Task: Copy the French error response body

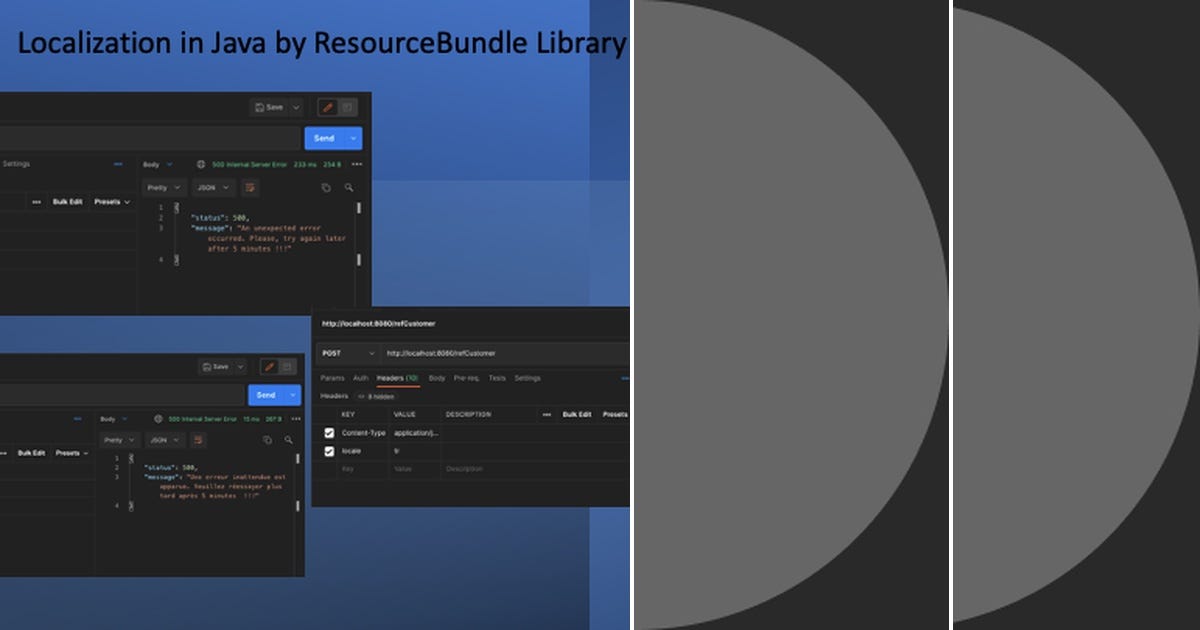Action: coord(268,440)
